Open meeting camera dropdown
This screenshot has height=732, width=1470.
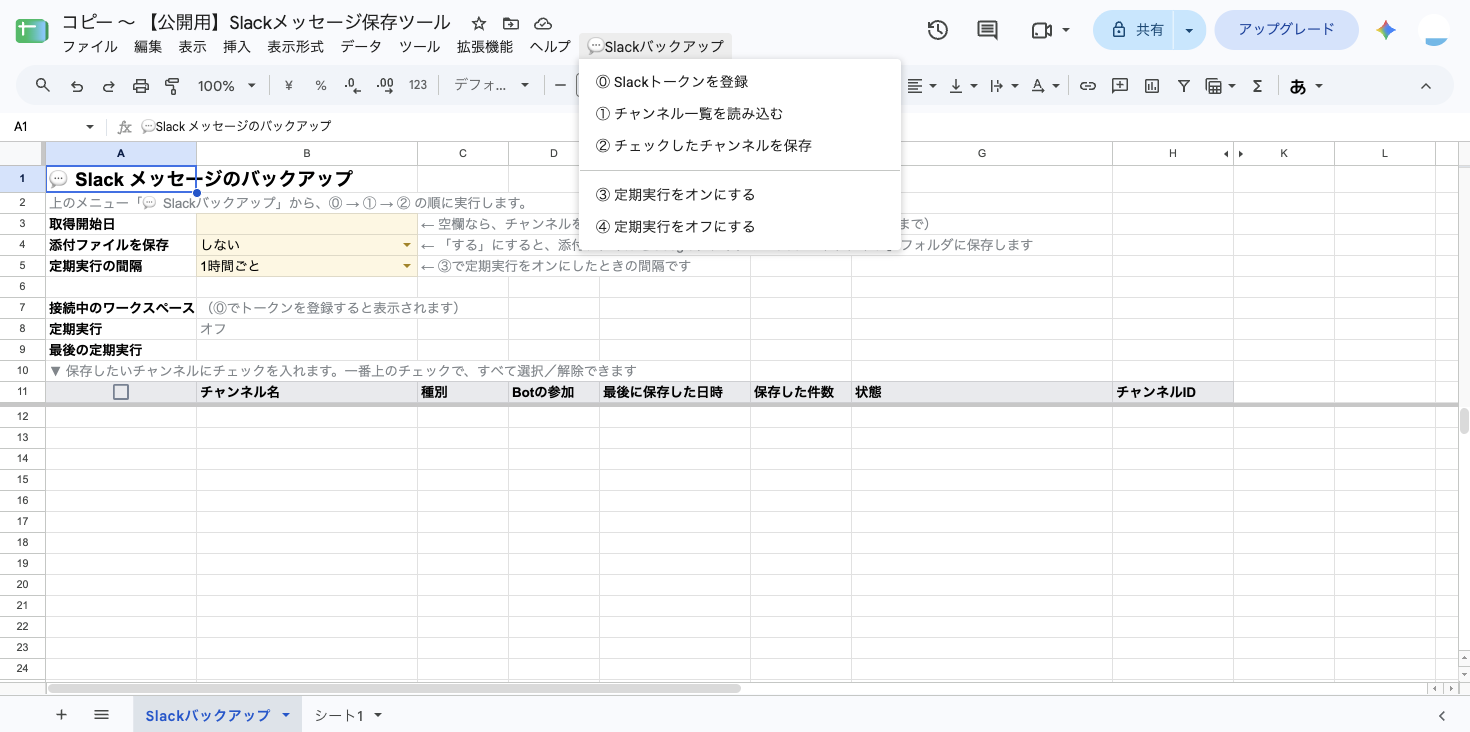pos(1066,30)
